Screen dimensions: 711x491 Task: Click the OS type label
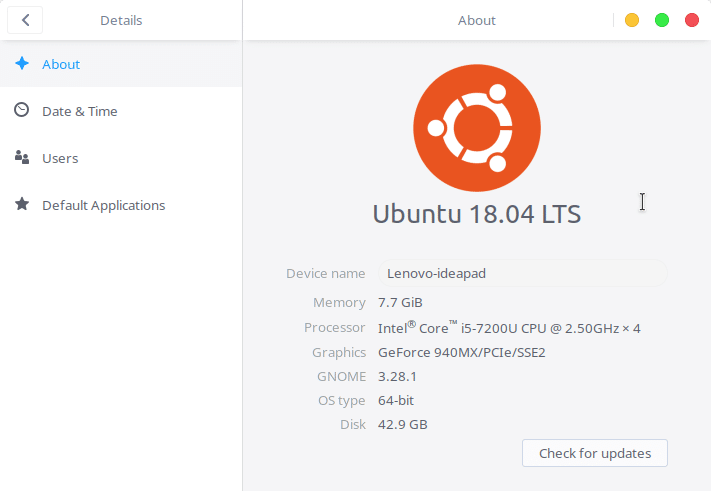point(341,401)
